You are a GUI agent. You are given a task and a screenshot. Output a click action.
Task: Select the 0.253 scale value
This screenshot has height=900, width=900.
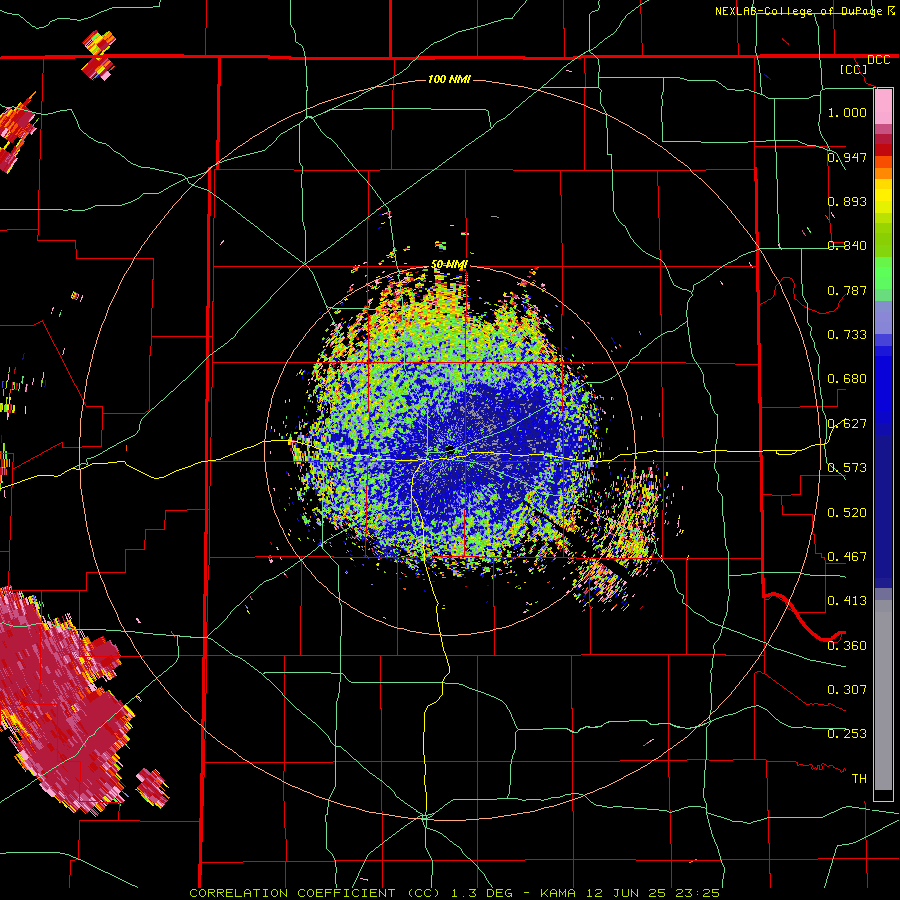tap(847, 734)
